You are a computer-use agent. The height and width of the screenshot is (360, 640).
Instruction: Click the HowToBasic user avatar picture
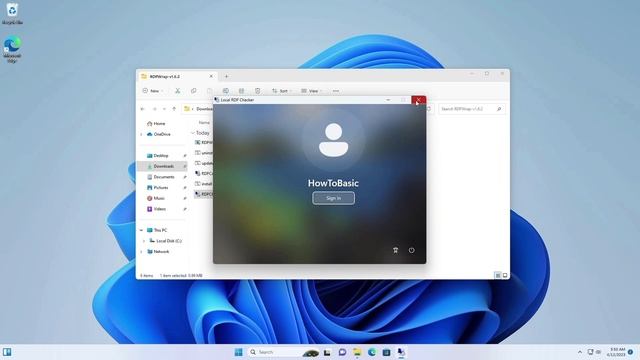point(333,140)
